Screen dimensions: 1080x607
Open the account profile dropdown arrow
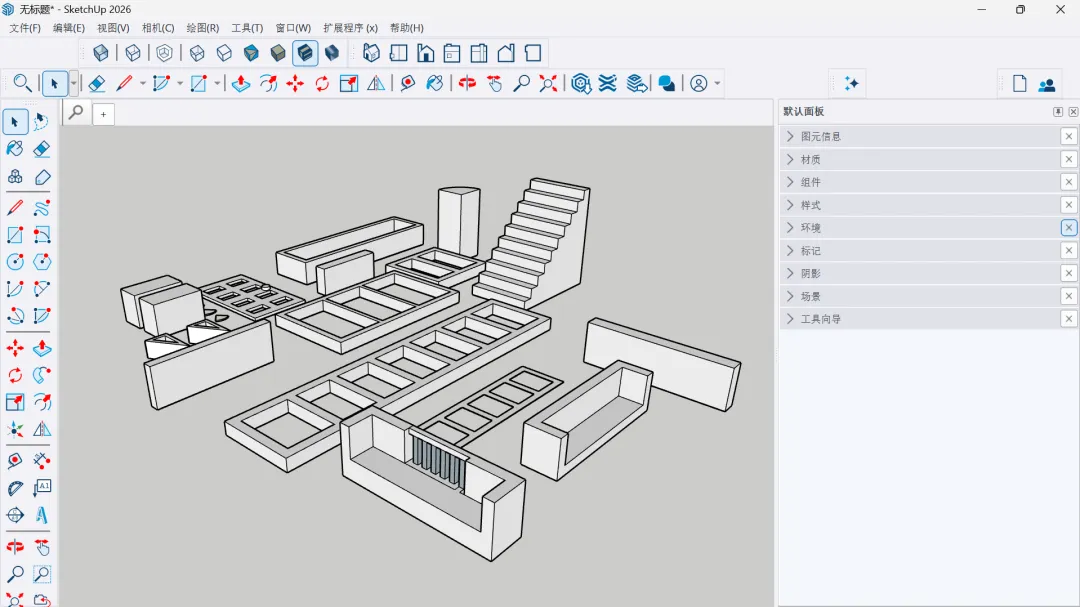coord(717,83)
